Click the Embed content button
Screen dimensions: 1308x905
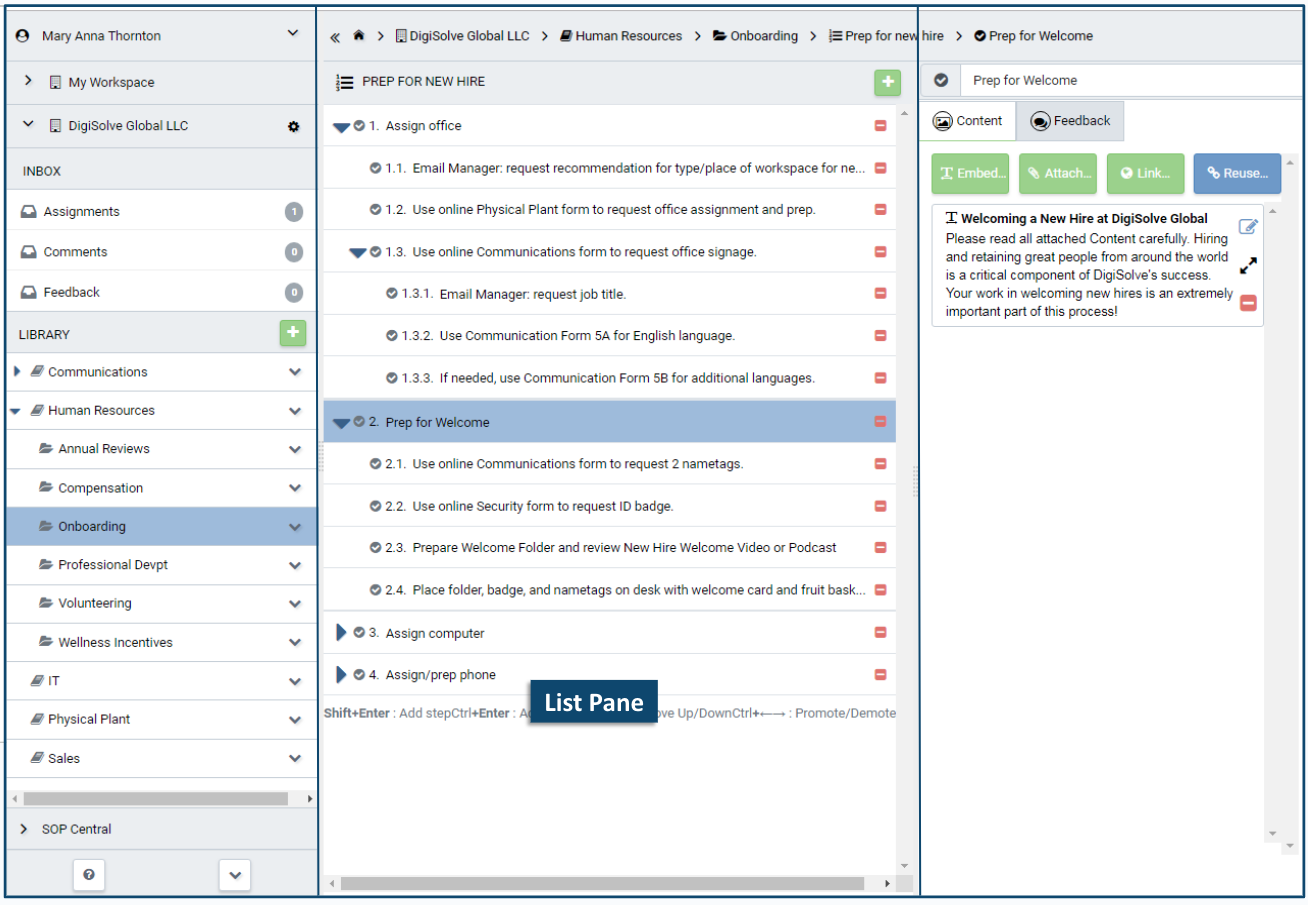(970, 173)
